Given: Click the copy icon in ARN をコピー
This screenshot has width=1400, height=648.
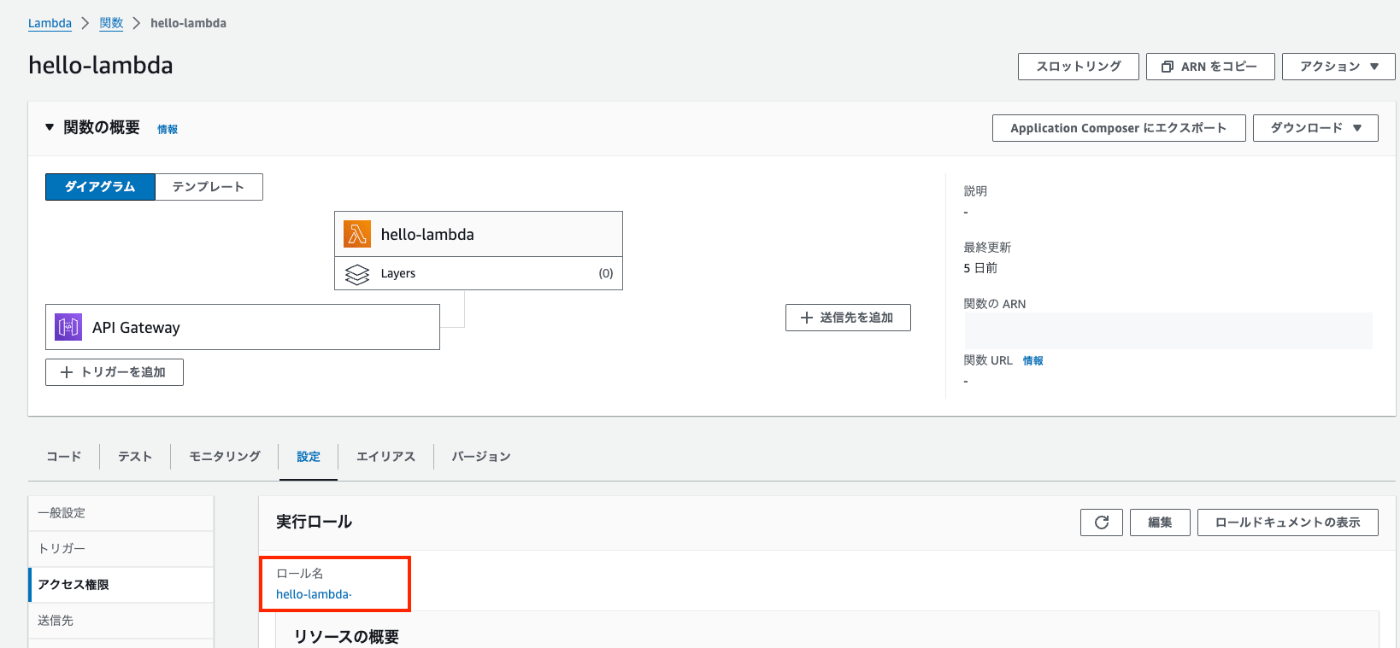Looking at the screenshot, I should (1167, 67).
